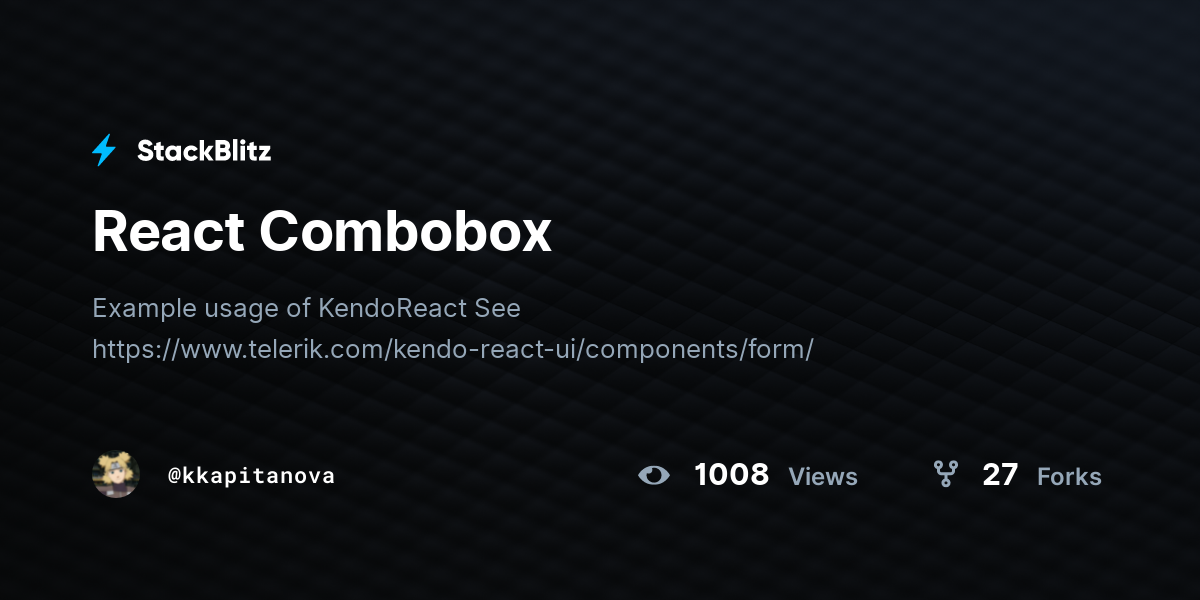1200x600 pixels.
Task: Click the Forks label
Action: point(1069,477)
